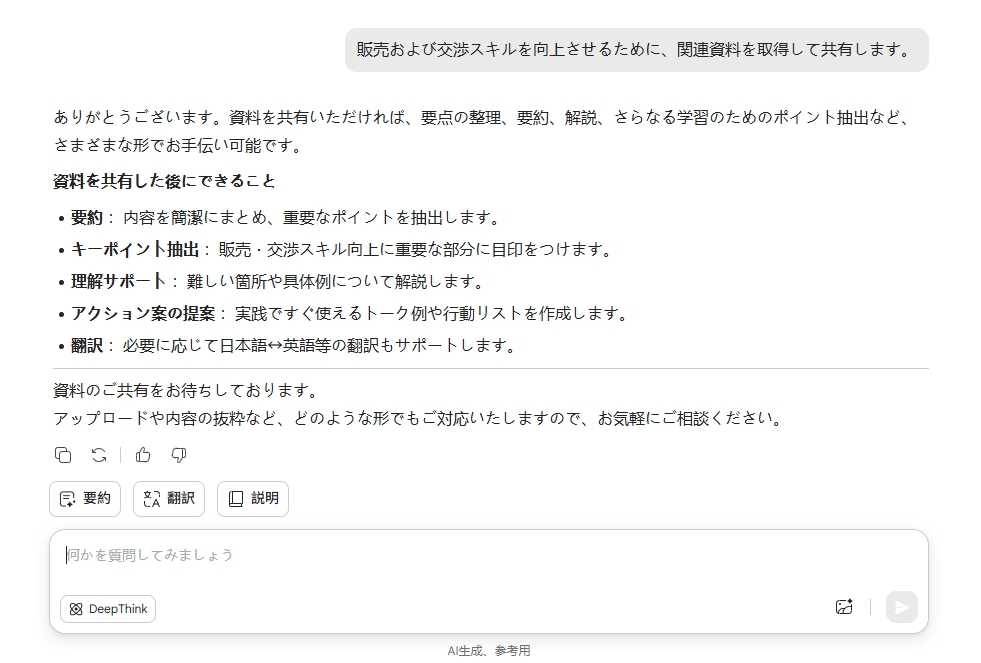Give the response a thumbs down

click(x=179, y=455)
